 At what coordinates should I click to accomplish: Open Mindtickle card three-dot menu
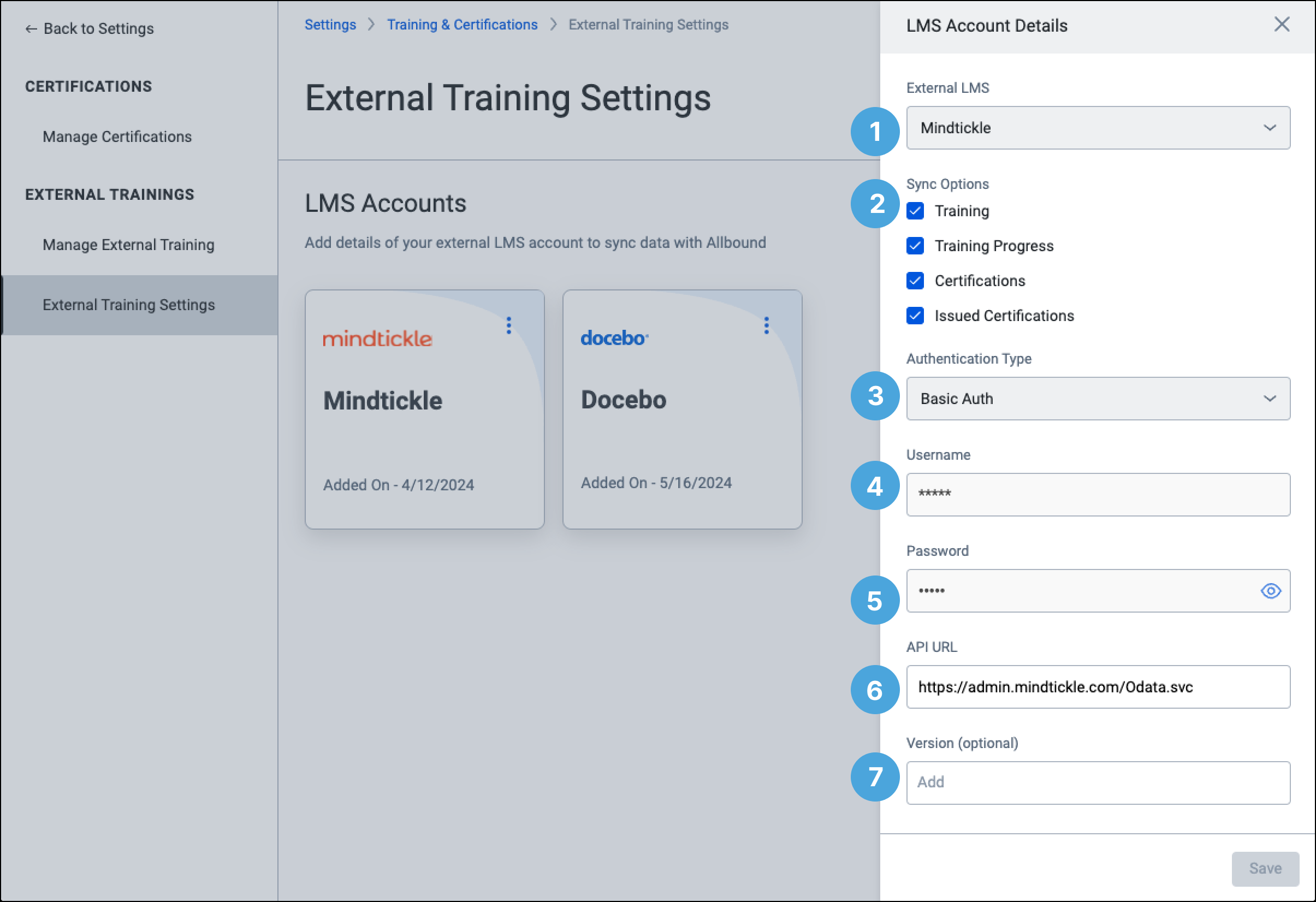508,325
